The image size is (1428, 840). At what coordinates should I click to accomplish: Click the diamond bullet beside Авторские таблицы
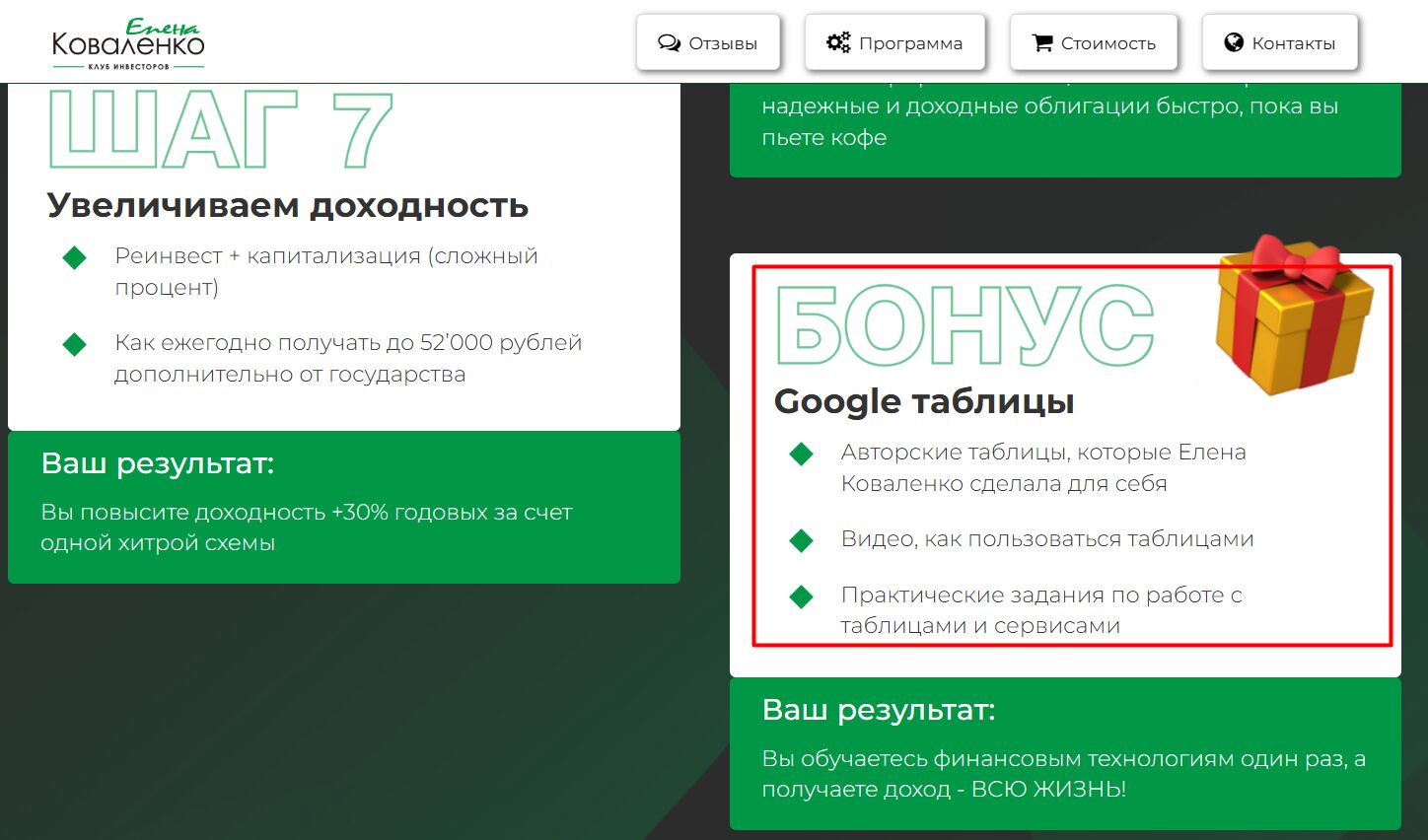coord(801,454)
